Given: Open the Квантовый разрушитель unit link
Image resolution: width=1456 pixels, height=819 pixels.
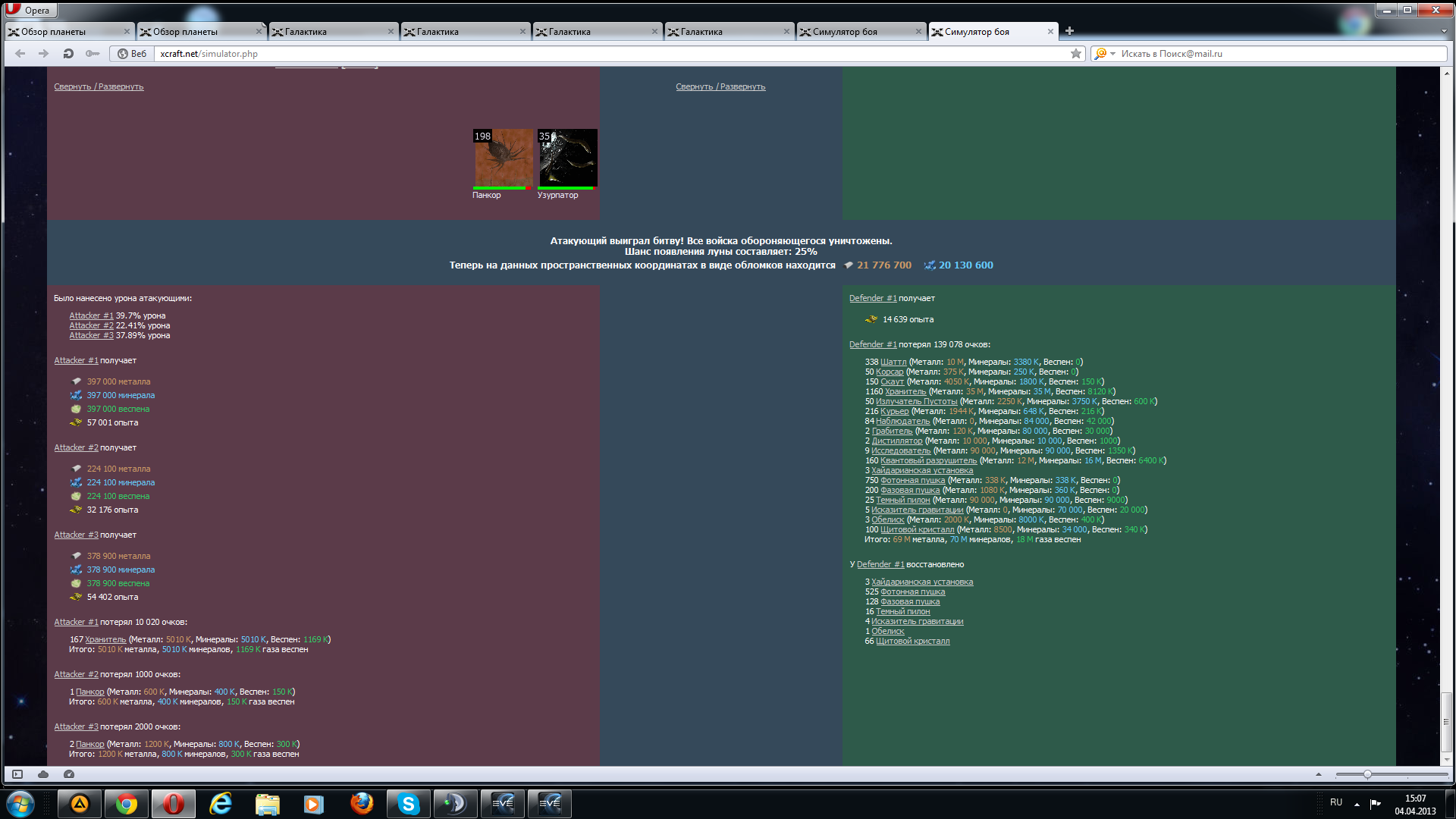Looking at the screenshot, I should point(928,460).
